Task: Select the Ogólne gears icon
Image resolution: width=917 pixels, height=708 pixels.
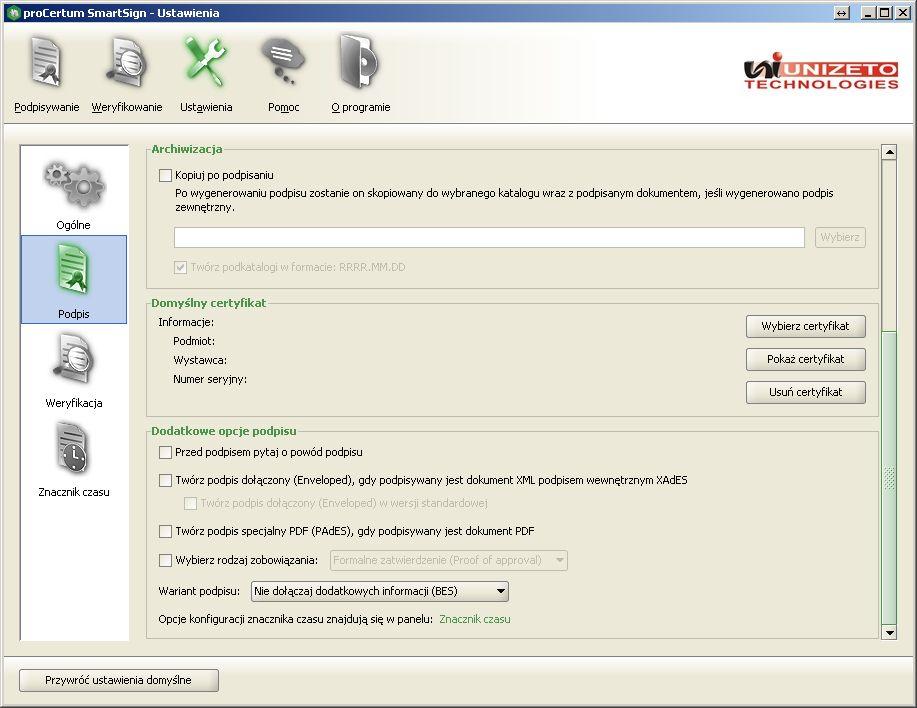Action: pyautogui.click(x=74, y=184)
